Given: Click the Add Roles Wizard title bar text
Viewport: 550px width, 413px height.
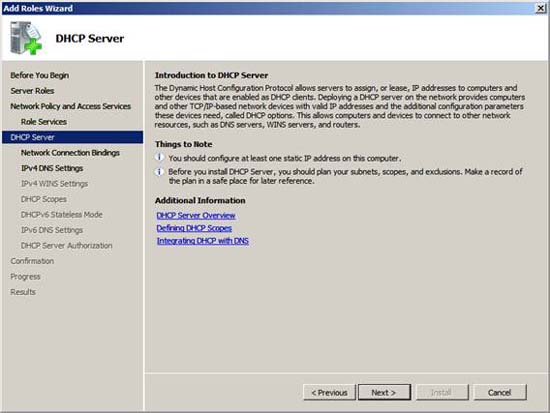Looking at the screenshot, I should click(x=38, y=8).
